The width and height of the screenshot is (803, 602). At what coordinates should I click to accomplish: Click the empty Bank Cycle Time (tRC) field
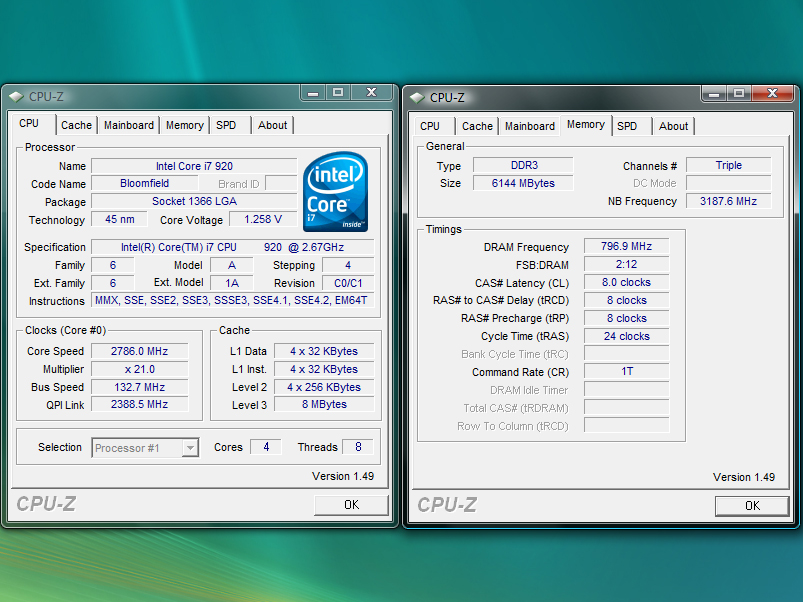(626, 354)
